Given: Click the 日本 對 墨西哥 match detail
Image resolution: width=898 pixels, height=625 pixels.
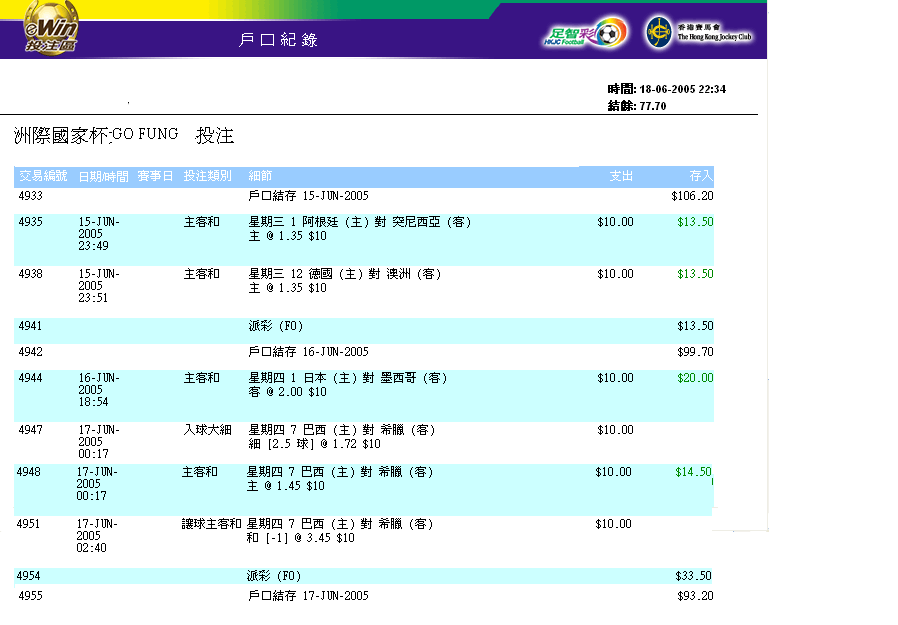Looking at the screenshot, I should 348,378.
